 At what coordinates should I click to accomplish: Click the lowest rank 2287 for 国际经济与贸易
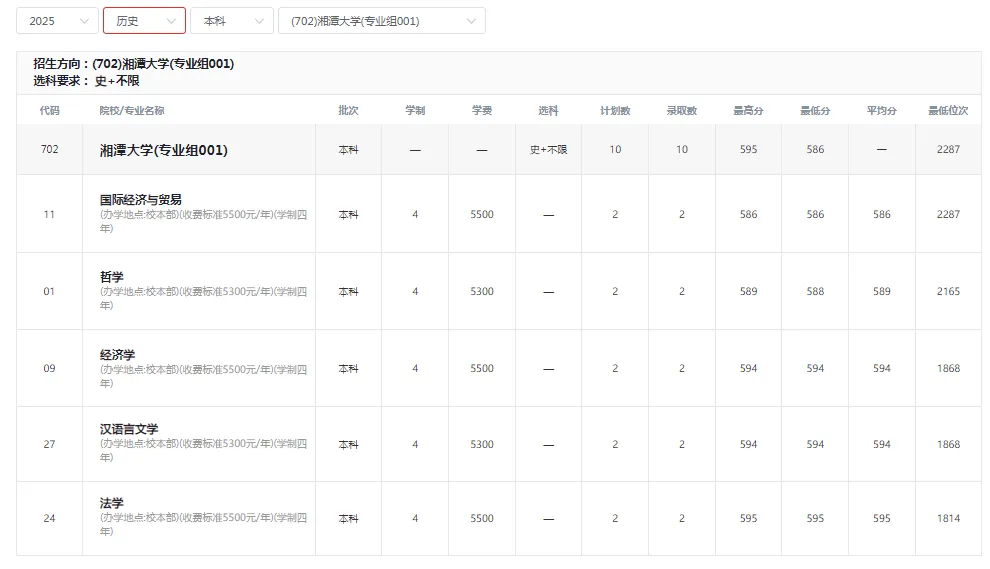[x=948, y=215]
